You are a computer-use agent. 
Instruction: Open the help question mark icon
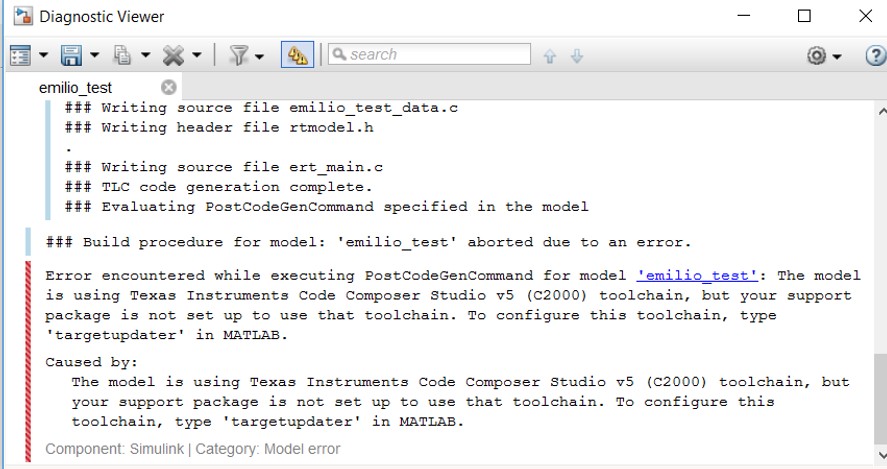tap(876, 55)
